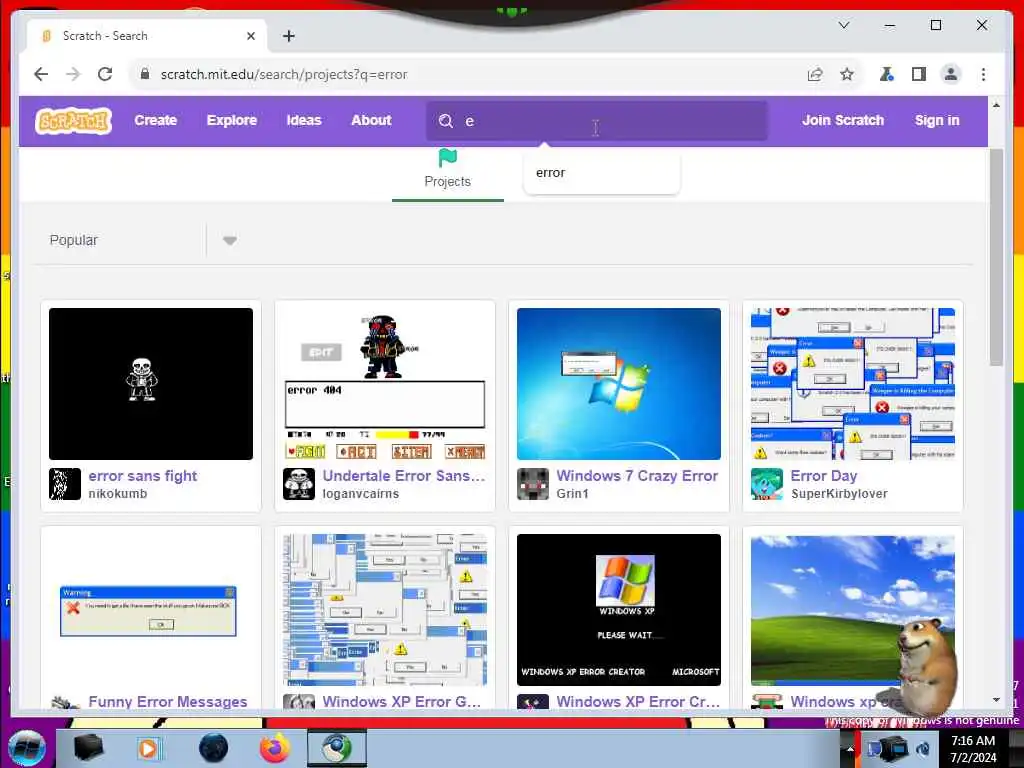Click the scrollbar down arrow
The height and width of the screenshot is (768, 1024).
[996, 699]
